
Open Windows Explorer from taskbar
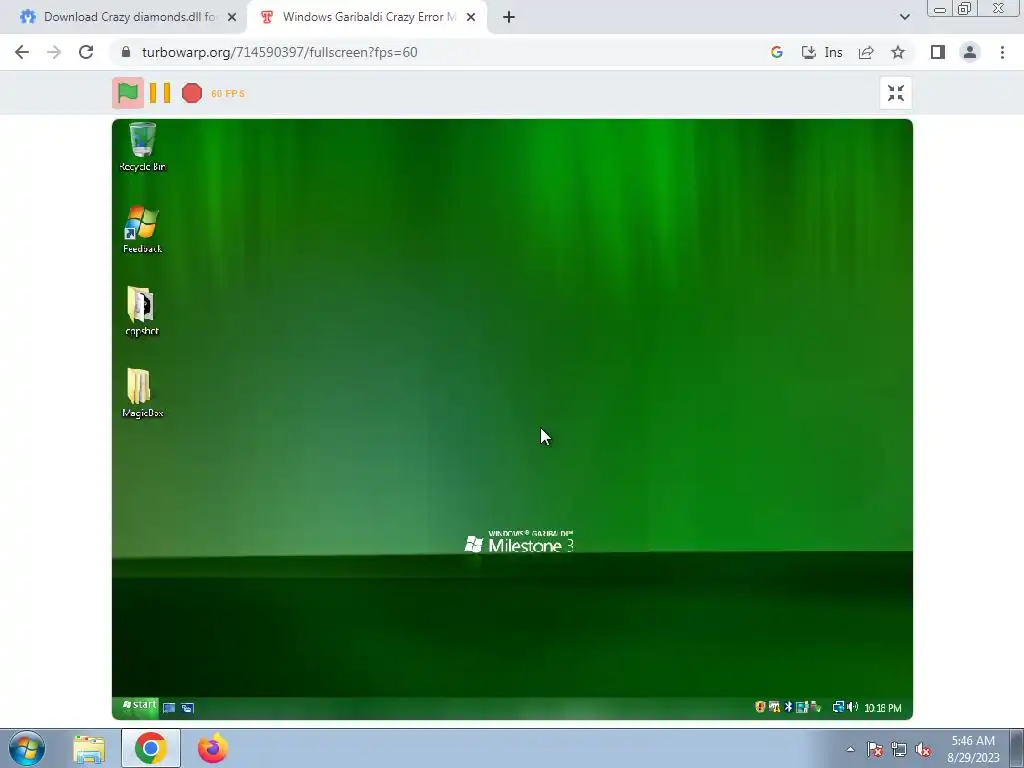coord(89,748)
